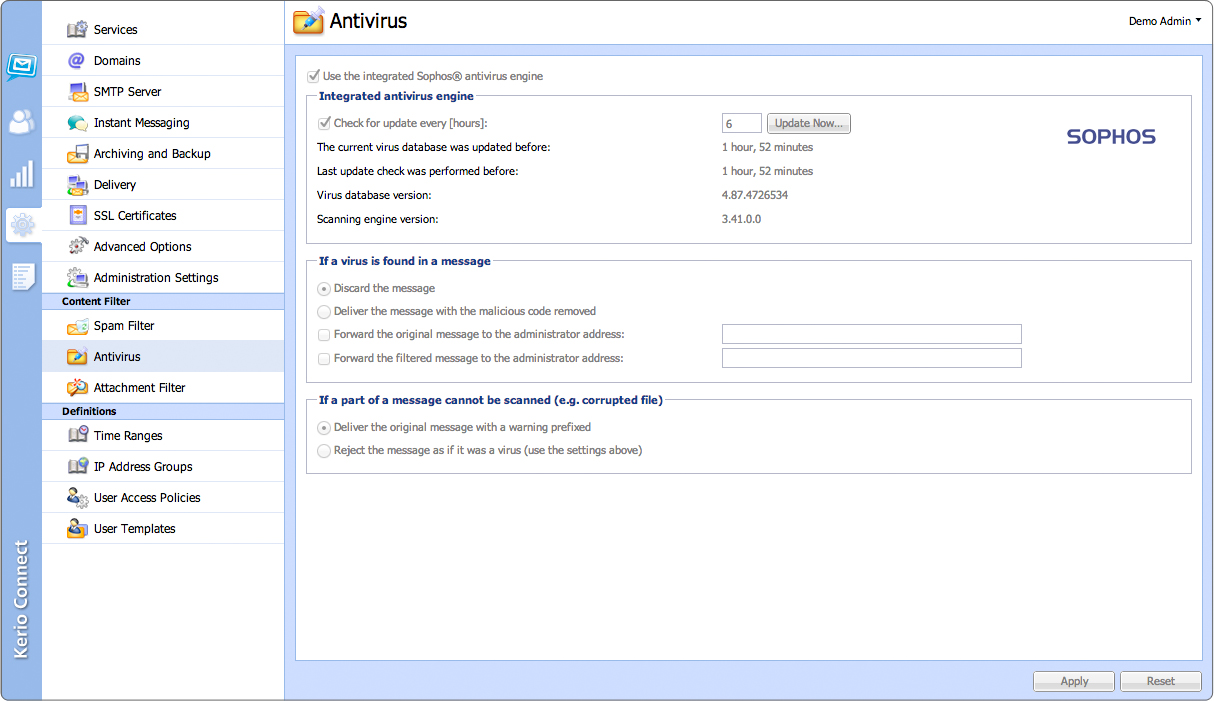This screenshot has width=1214, height=701.
Task: Open Domains settings page
Action: click(163, 61)
